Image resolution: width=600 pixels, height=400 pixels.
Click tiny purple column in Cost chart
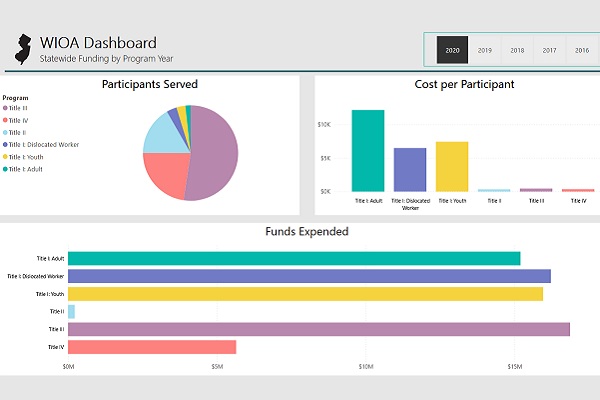pos(536,190)
